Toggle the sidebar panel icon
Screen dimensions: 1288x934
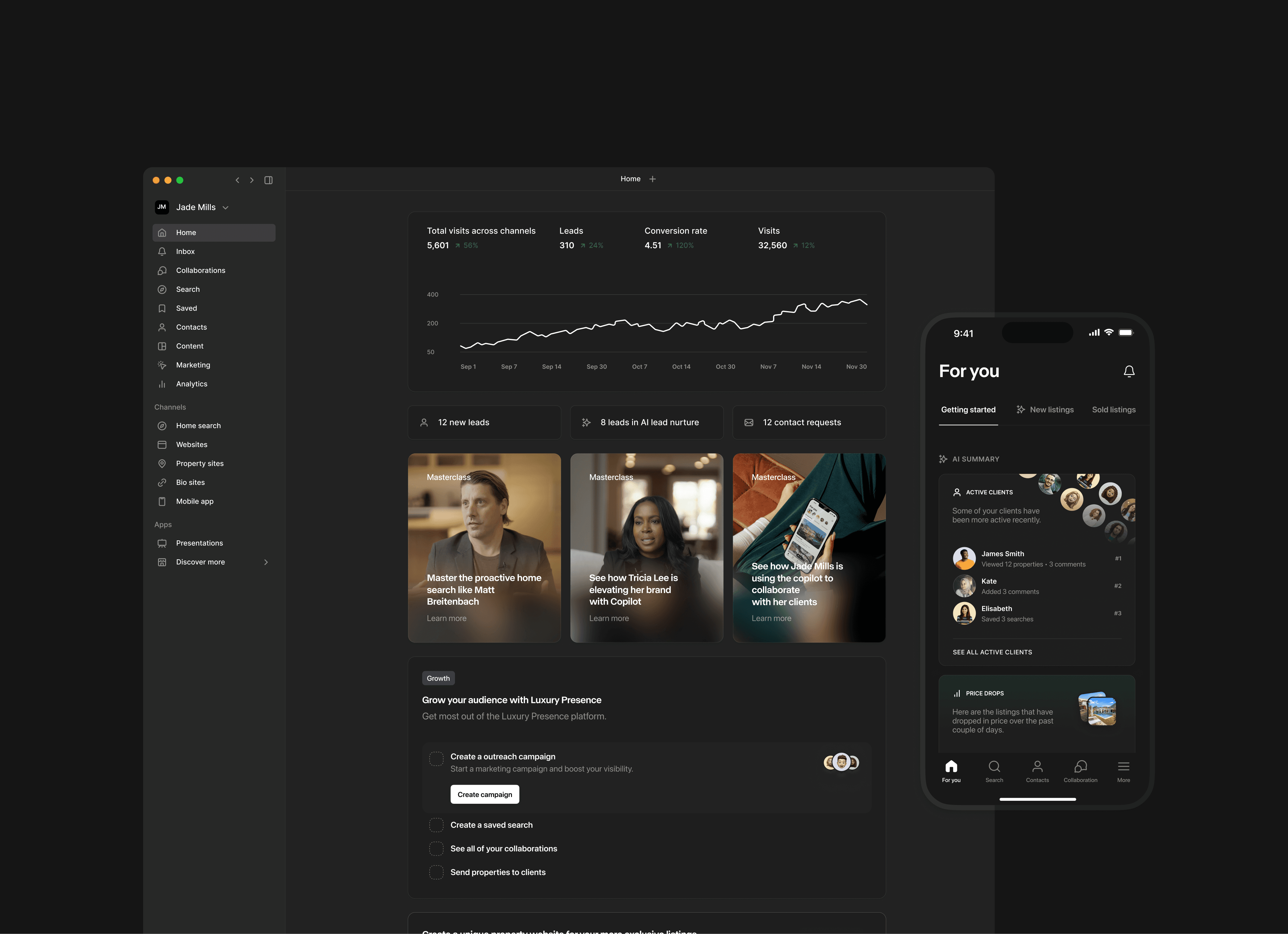click(x=269, y=180)
